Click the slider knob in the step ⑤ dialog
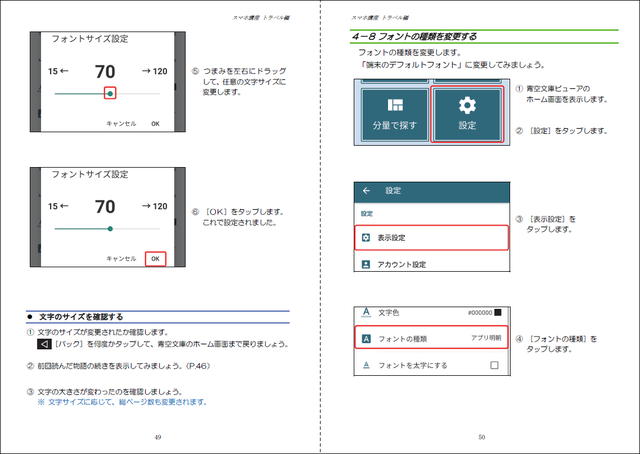This screenshot has width=640, height=454. 110,93
